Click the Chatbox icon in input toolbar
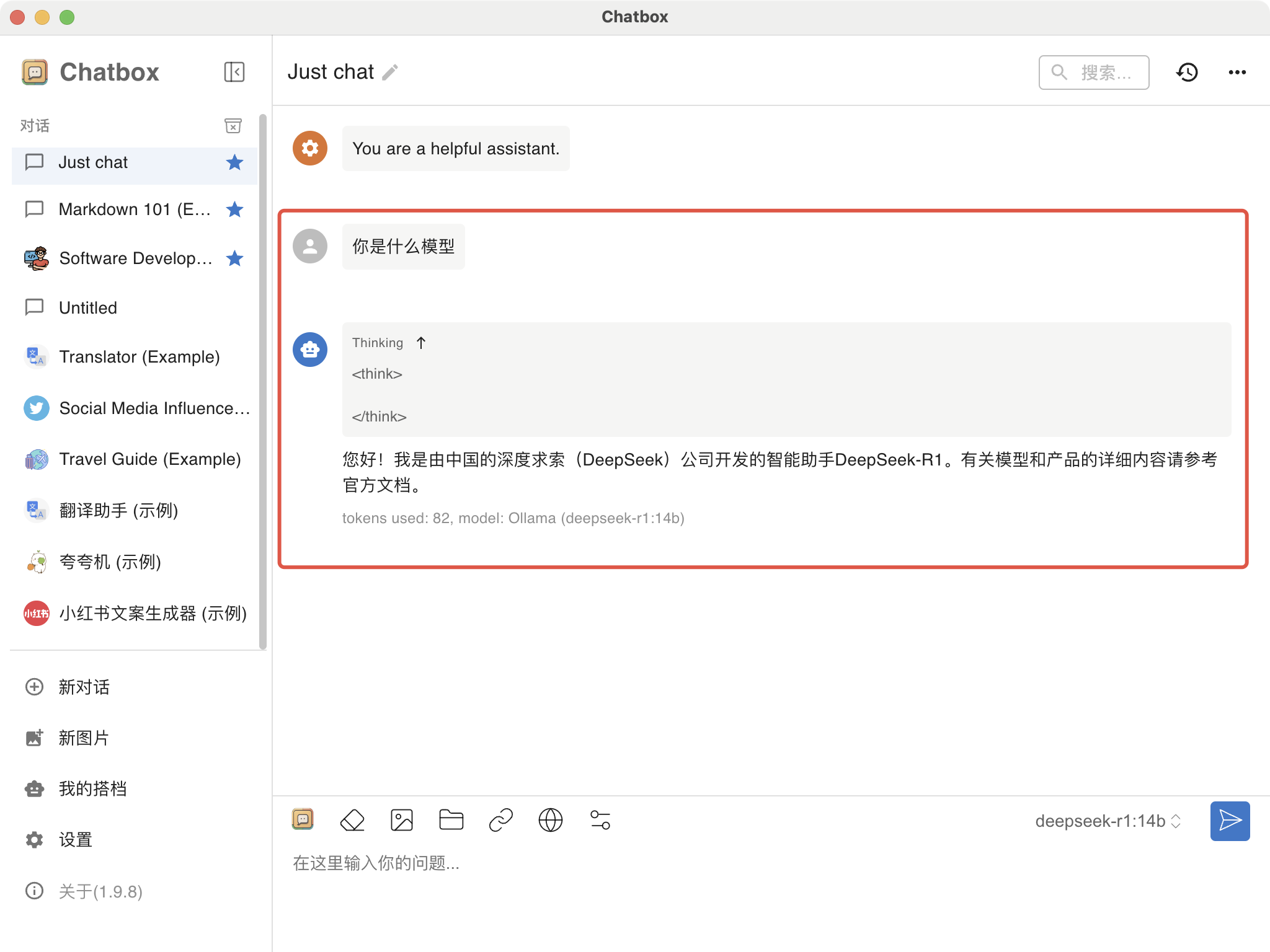The width and height of the screenshot is (1270, 952). tap(303, 820)
